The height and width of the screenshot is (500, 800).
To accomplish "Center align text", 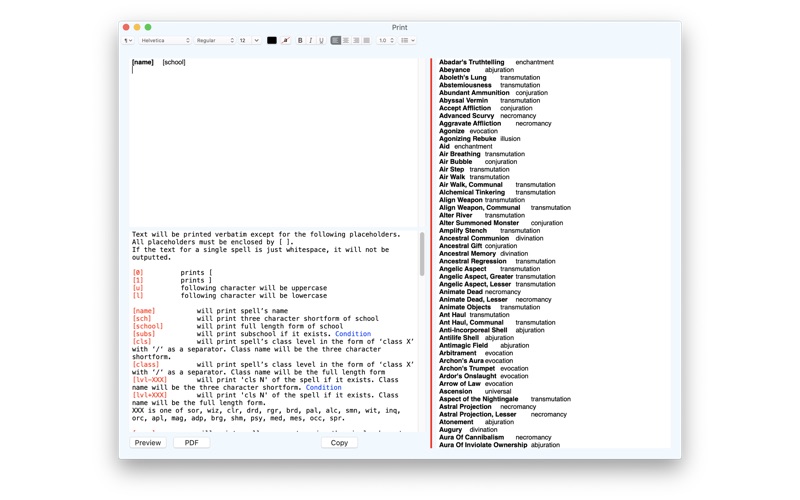I will click(346, 40).
